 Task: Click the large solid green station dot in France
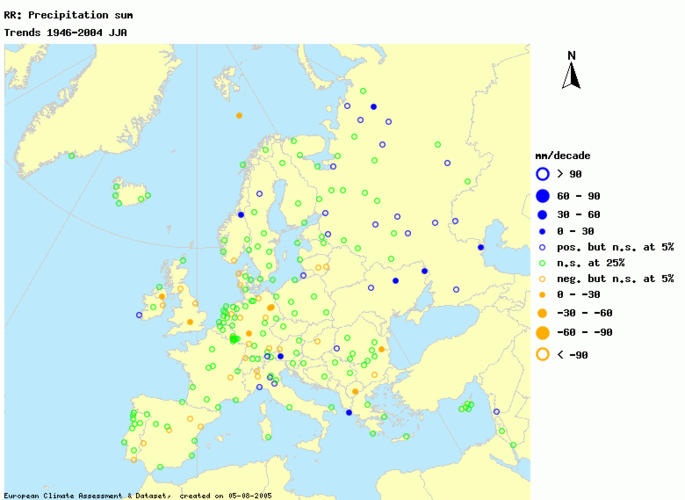coord(234,339)
